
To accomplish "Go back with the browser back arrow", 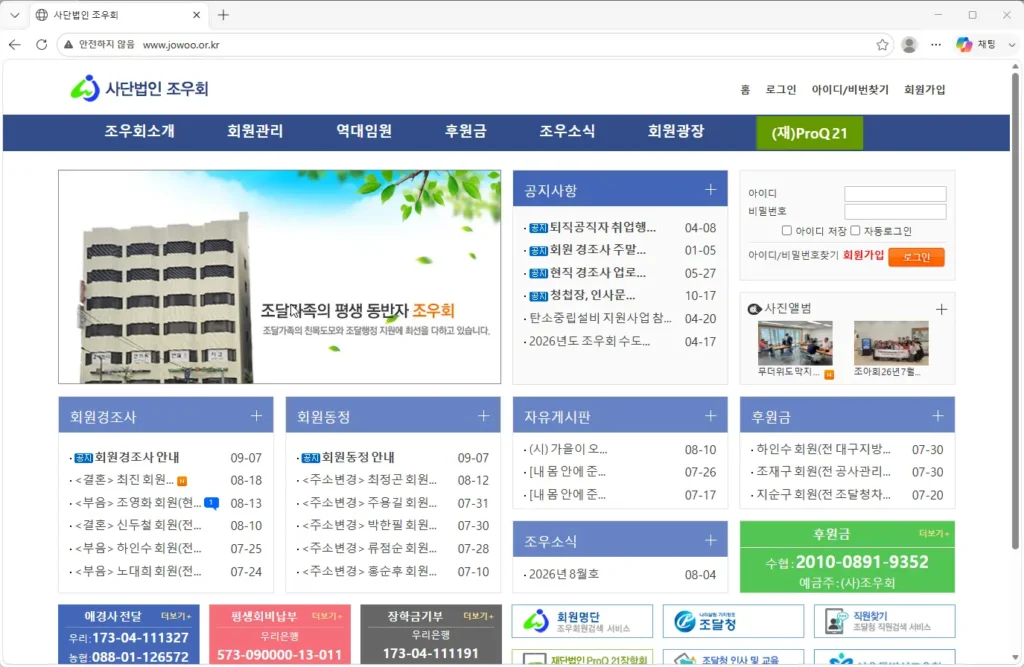I will coord(15,44).
